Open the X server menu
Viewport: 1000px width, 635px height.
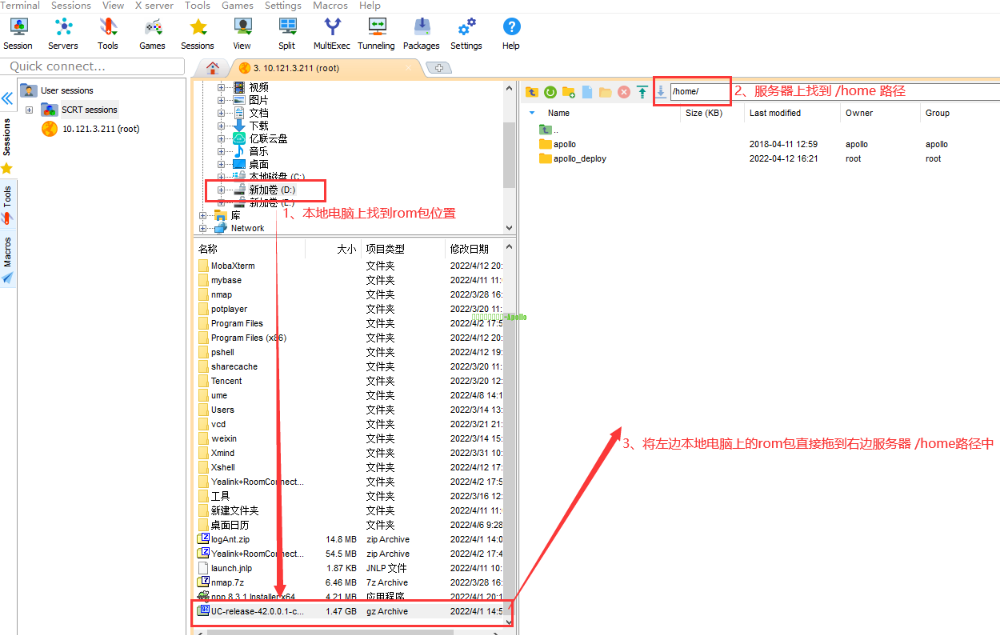point(154,6)
